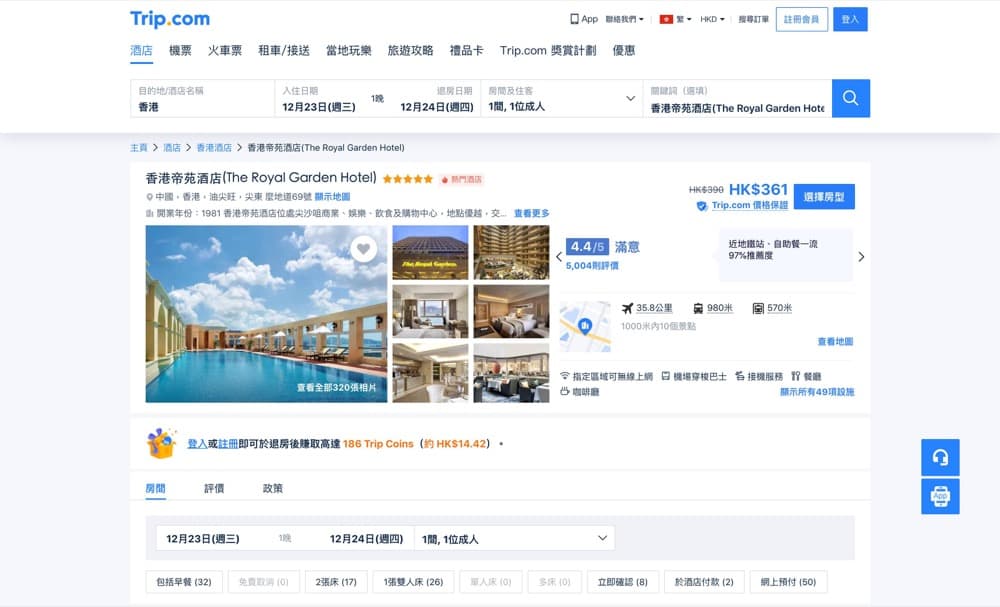Toggle the 1張雙人床 (26) filter

413,581
